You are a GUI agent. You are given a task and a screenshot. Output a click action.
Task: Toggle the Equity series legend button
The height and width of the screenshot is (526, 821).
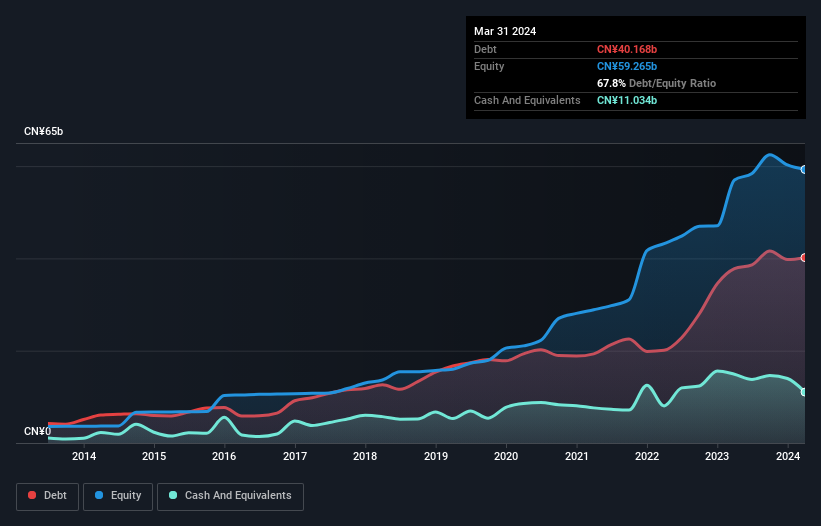tap(118, 496)
